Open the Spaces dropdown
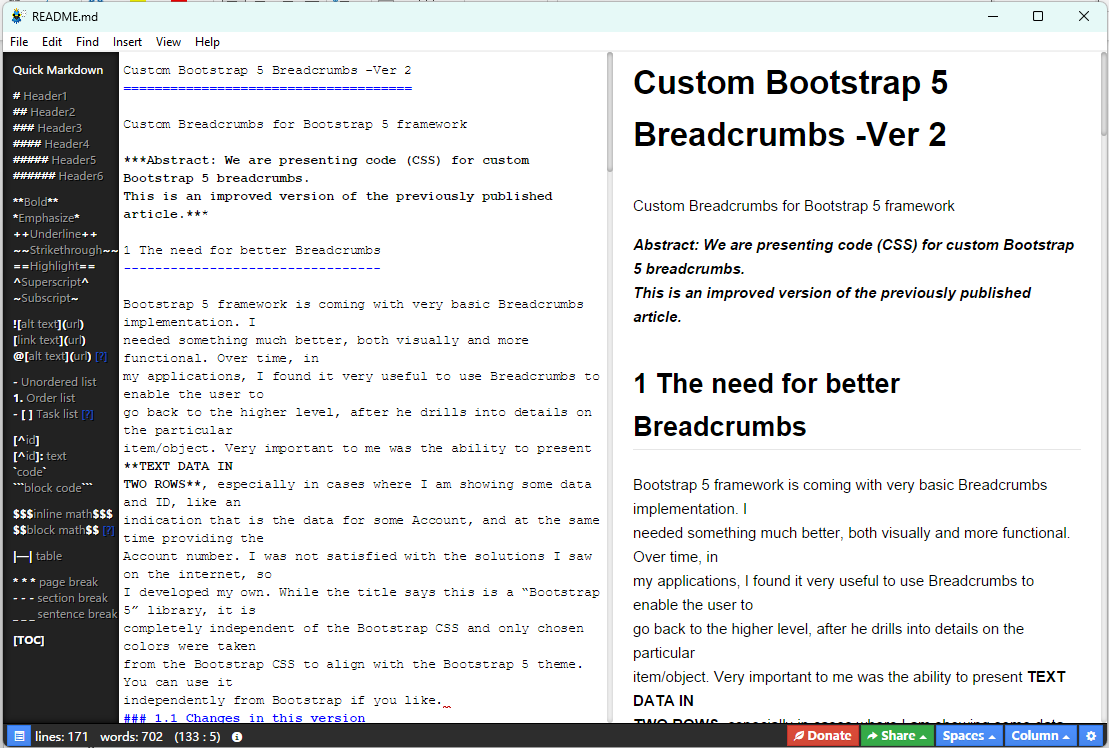 click(x=968, y=735)
